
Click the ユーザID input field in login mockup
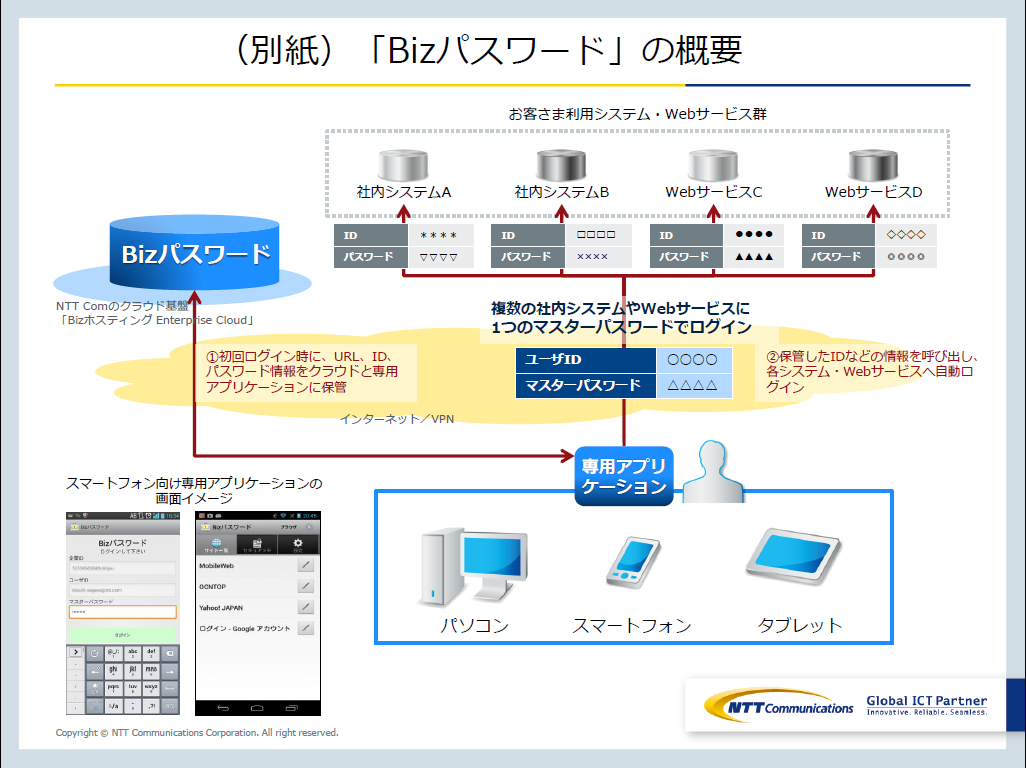(x=122, y=590)
